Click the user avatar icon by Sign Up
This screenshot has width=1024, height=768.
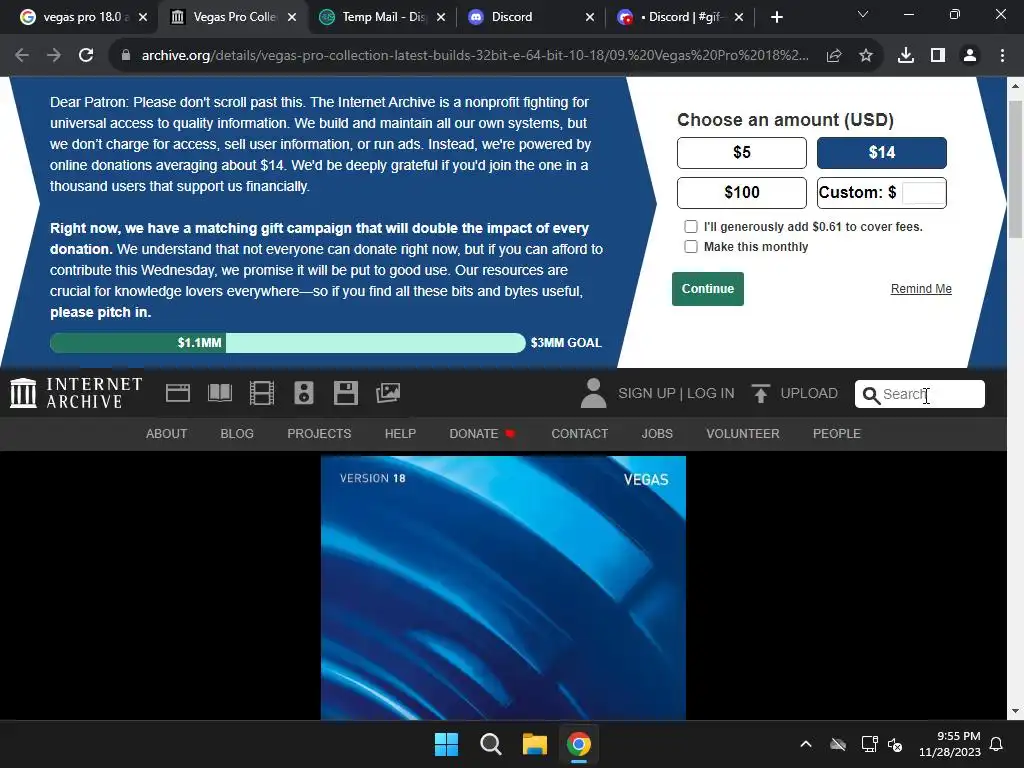point(594,393)
